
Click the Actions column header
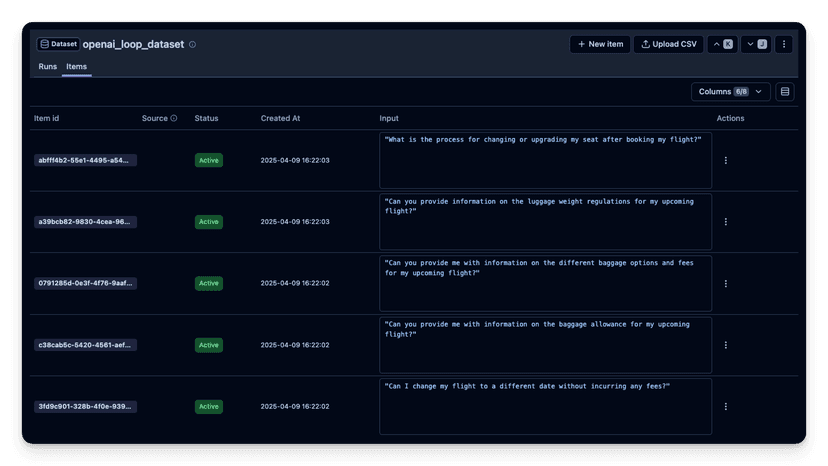point(730,118)
